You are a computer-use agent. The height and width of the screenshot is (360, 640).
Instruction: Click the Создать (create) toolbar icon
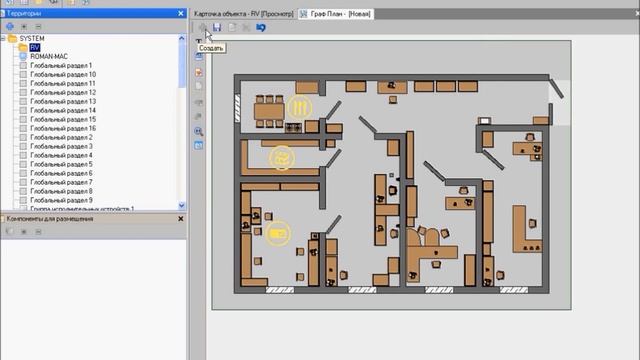coord(202,27)
